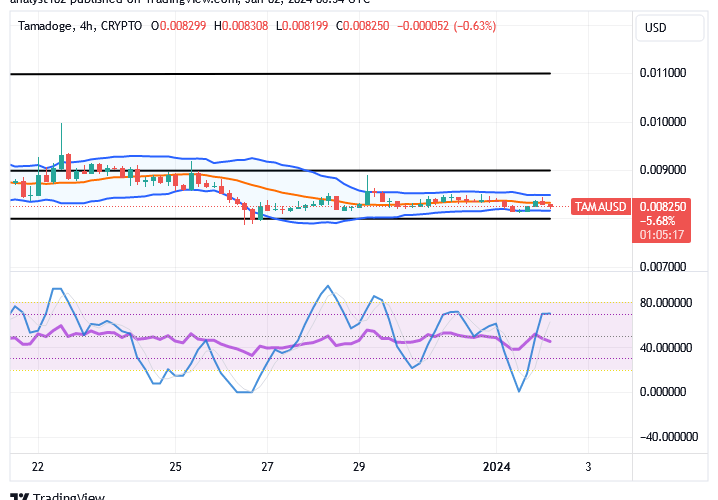The height and width of the screenshot is (500, 718).
Task: Click the −40.000000 oscillator axis label
Action: pyautogui.click(x=669, y=437)
